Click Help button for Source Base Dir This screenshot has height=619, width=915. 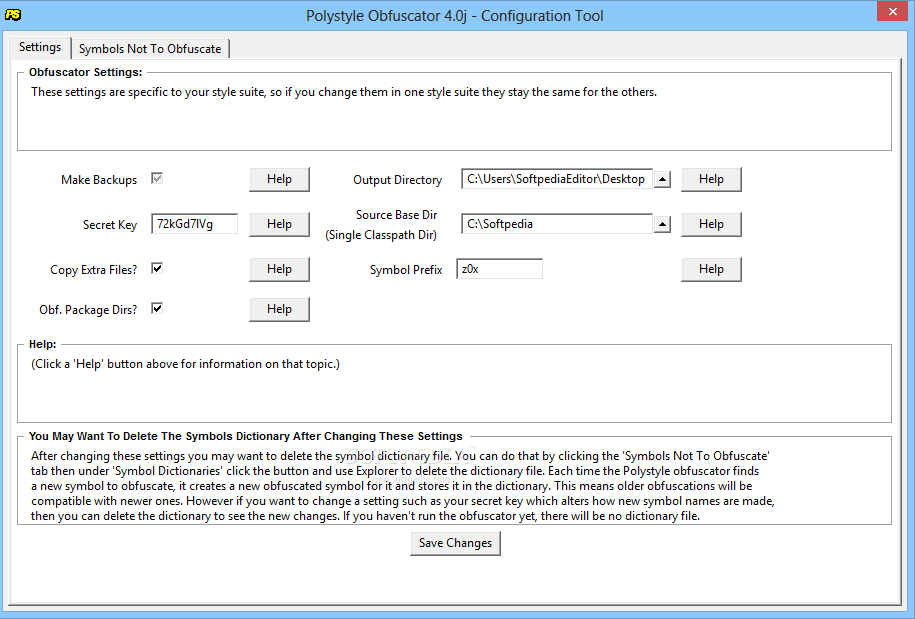711,224
